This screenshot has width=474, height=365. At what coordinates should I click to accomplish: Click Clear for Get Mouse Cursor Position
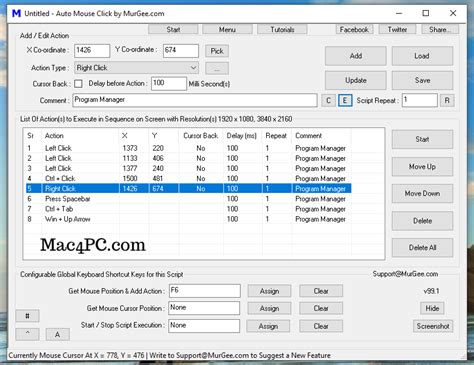point(321,308)
